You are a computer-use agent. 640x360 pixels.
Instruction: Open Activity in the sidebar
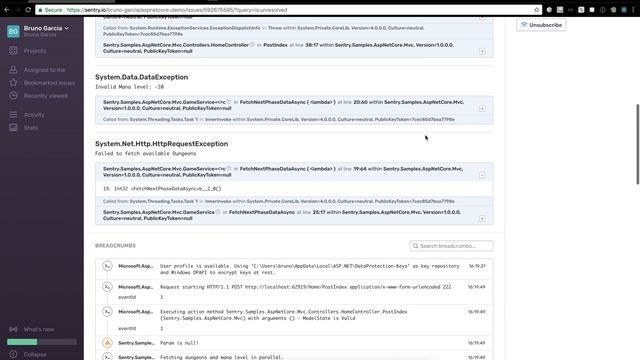tap(34, 115)
